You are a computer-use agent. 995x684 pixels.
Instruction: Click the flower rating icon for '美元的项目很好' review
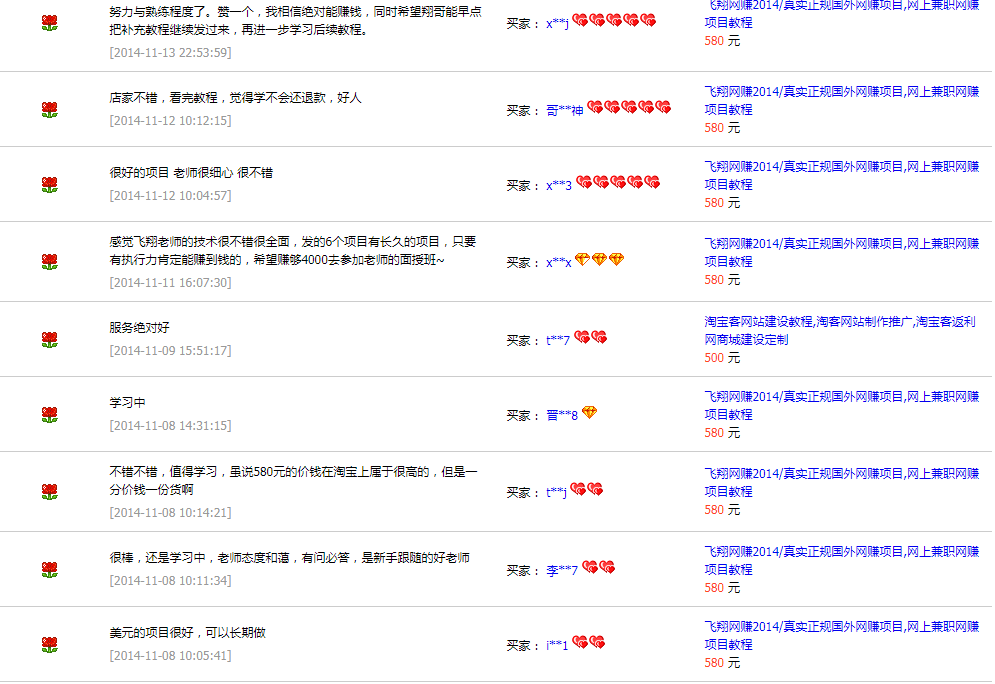coord(49,644)
